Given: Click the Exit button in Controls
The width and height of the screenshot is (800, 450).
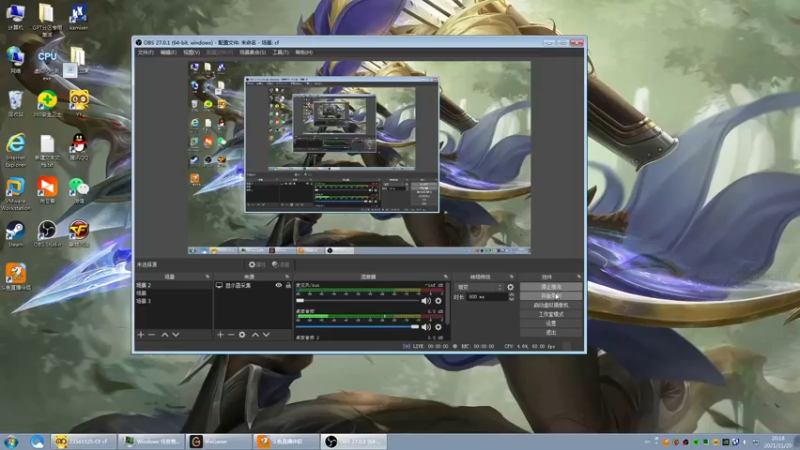Looking at the screenshot, I should click(551, 333).
